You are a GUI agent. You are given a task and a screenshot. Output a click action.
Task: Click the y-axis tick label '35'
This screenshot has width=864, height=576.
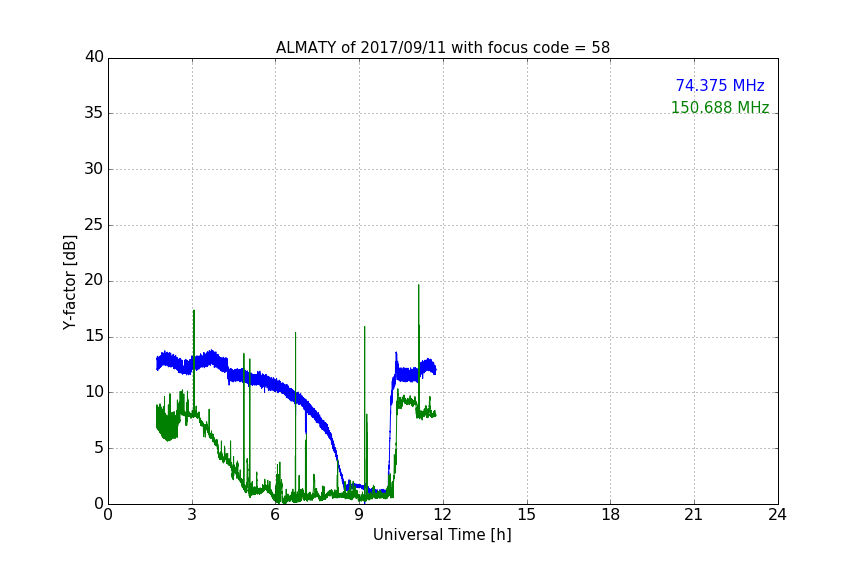tap(94, 113)
